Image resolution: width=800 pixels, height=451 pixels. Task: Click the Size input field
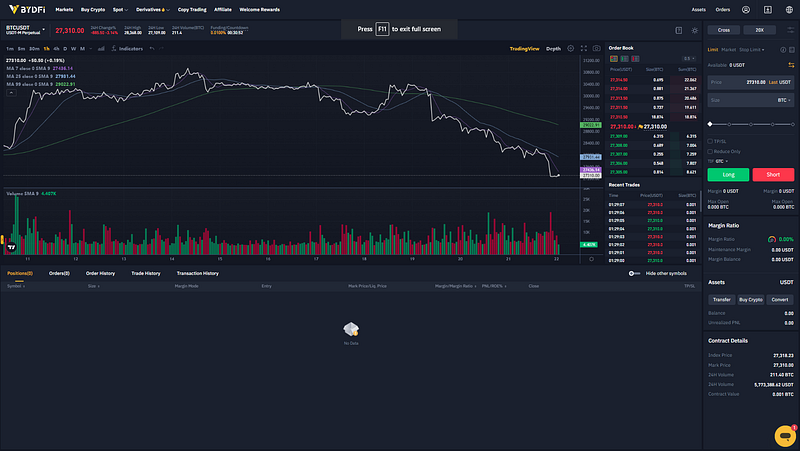pyautogui.click(x=751, y=101)
